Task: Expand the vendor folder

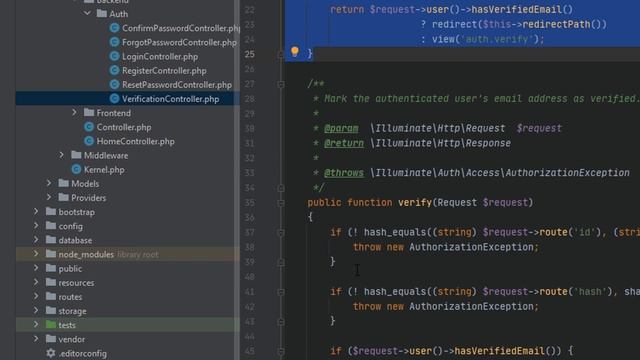Action: pyautogui.click(x=36, y=339)
